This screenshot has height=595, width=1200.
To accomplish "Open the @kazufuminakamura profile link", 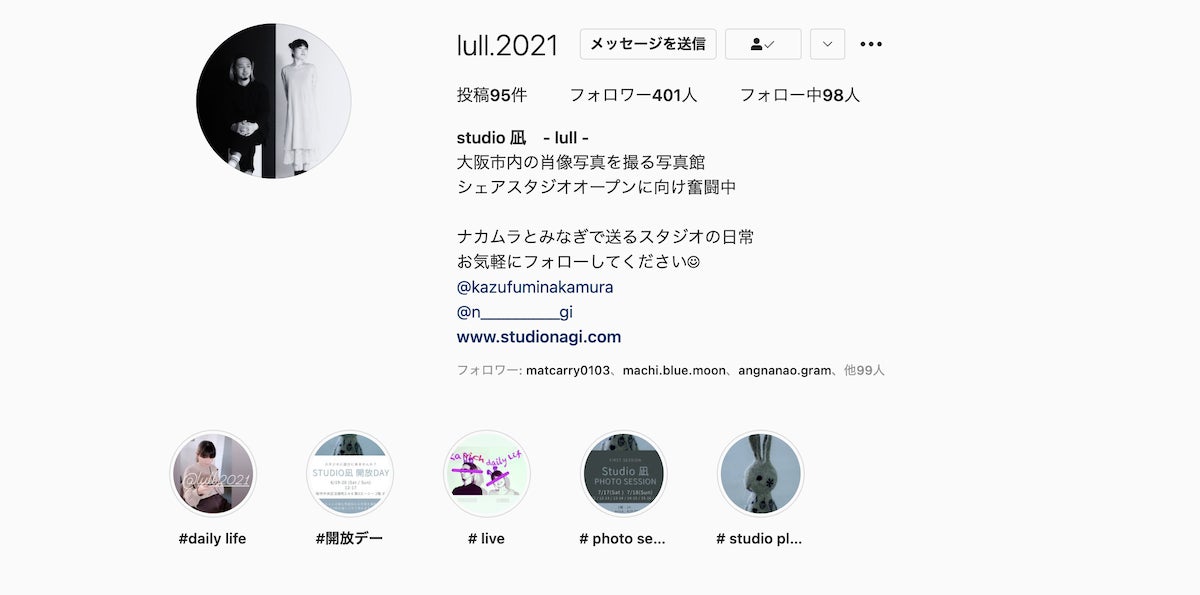I will [535, 287].
